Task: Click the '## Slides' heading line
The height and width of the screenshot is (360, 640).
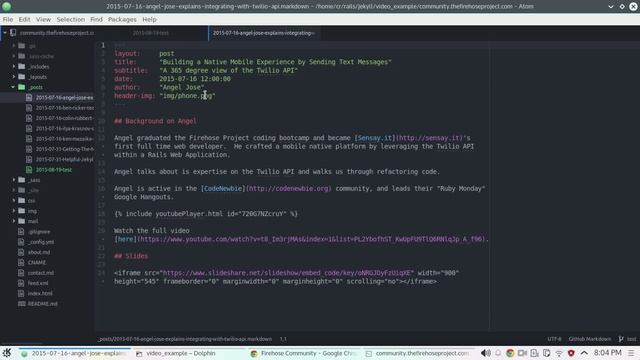Action: tap(131, 256)
